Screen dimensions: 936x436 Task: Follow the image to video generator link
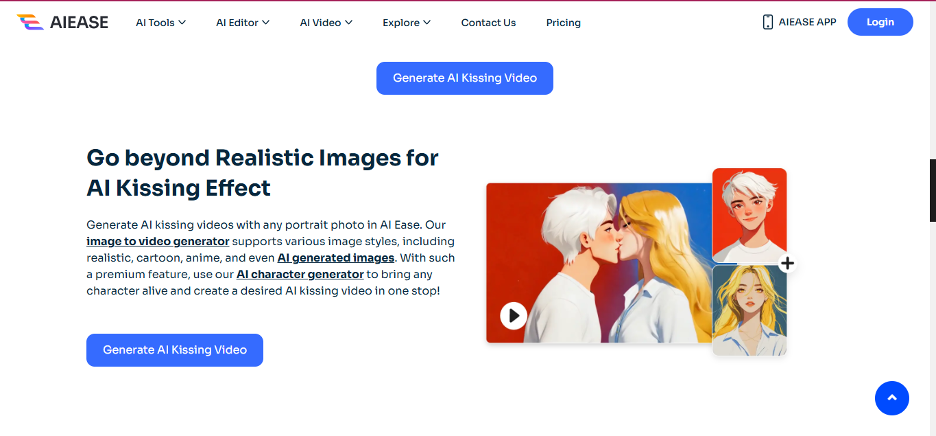158,241
